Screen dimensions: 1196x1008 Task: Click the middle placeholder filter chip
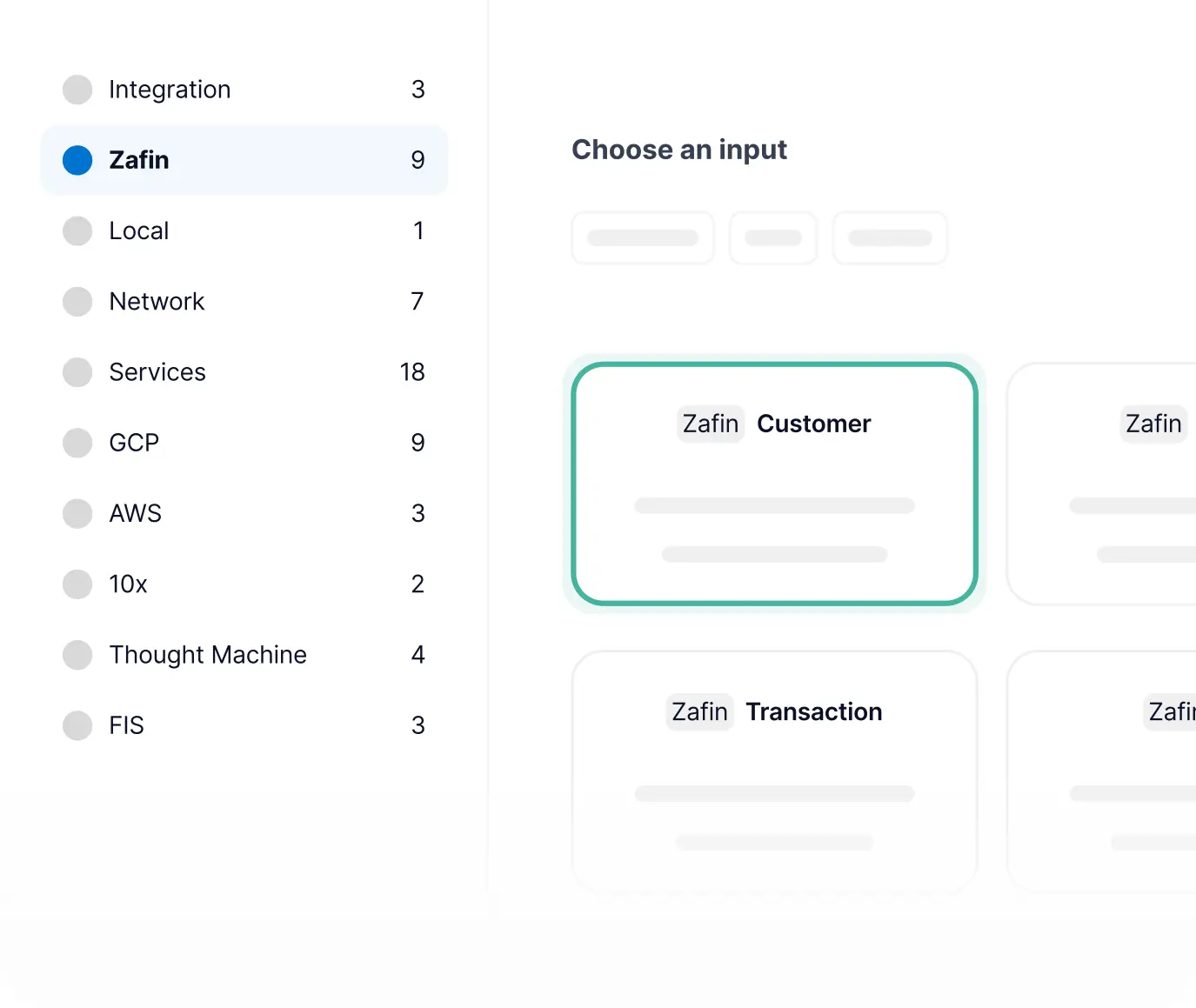pos(773,237)
